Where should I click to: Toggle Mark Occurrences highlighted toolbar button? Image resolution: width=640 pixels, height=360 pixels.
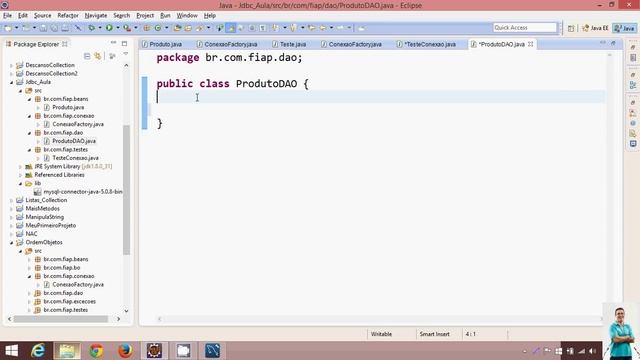(231, 28)
